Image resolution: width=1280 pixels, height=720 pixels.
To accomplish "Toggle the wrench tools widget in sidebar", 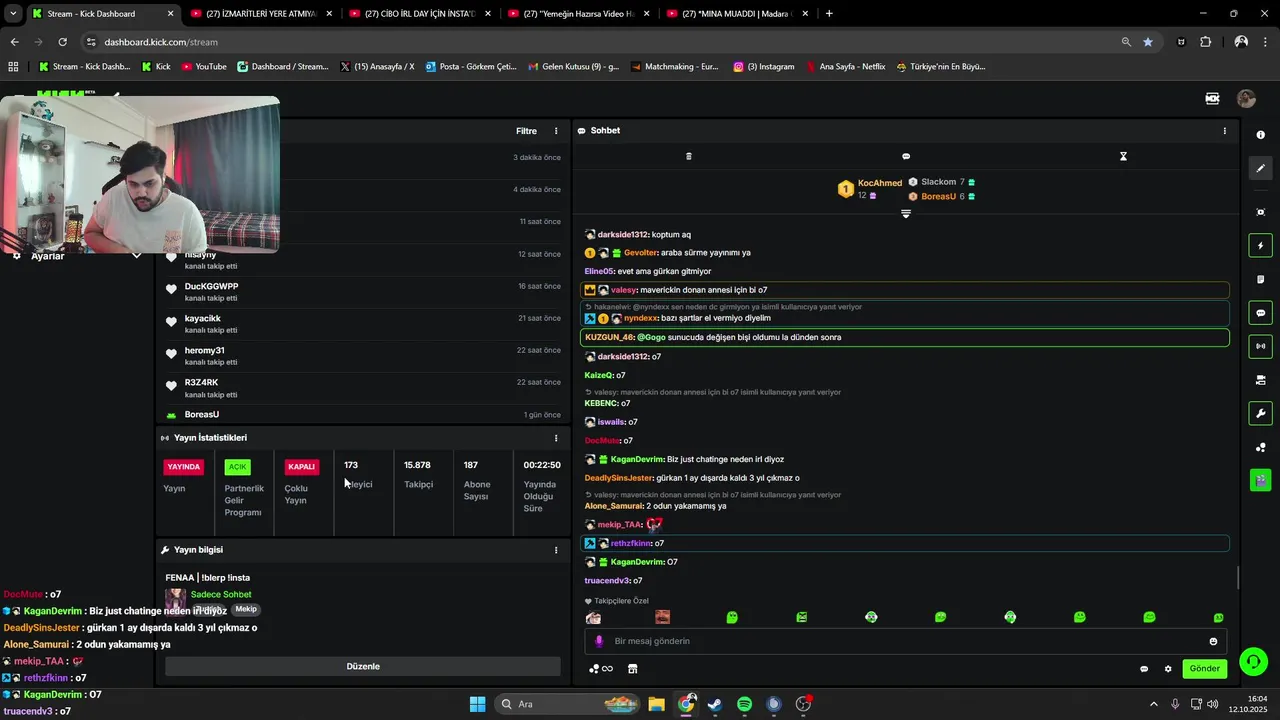I will [x=1260, y=413].
